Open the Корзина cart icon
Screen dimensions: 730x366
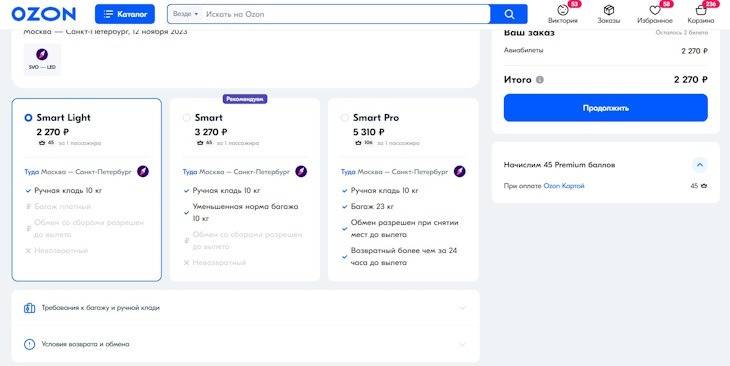click(701, 10)
